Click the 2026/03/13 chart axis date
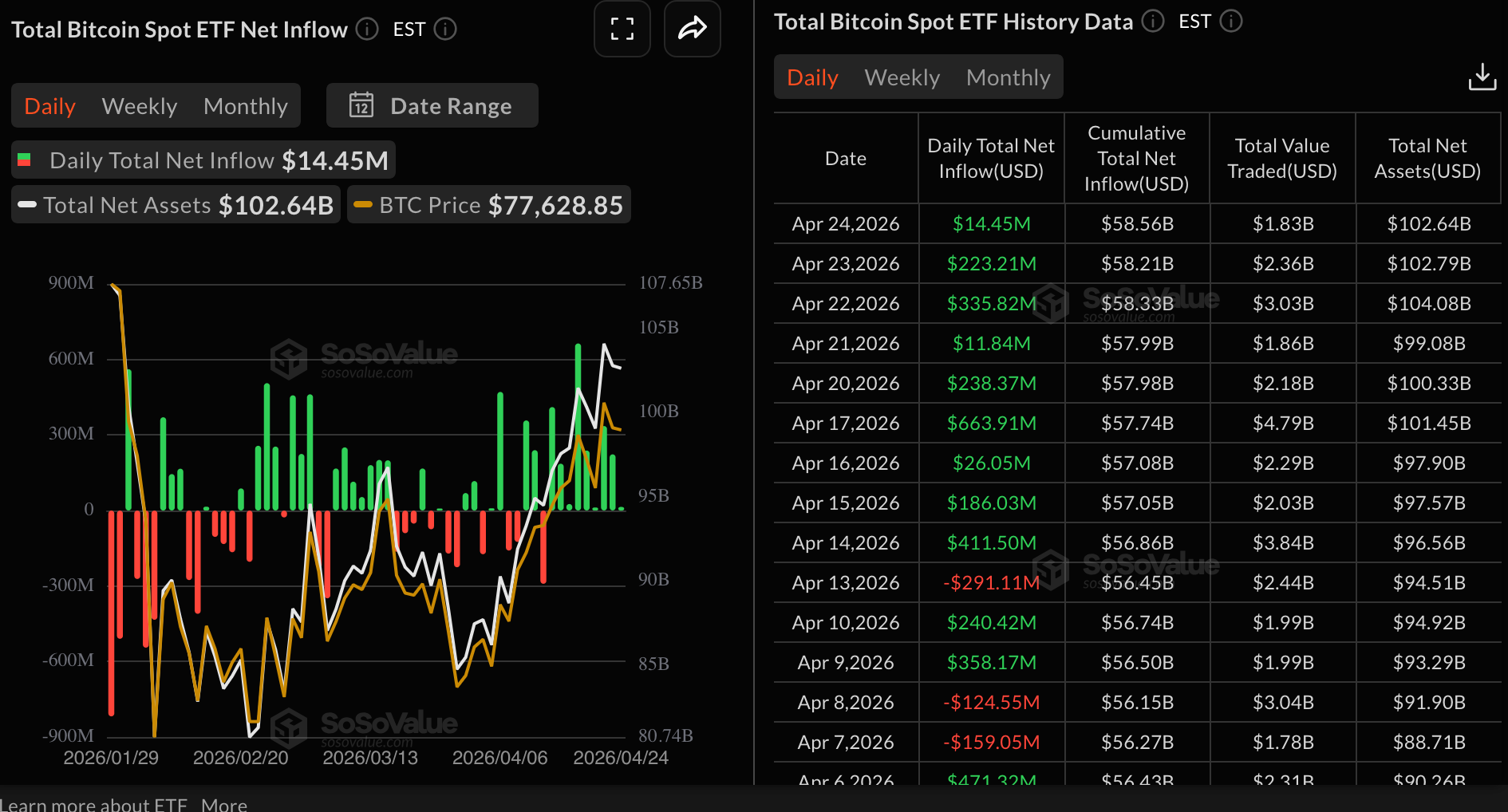 (370, 758)
